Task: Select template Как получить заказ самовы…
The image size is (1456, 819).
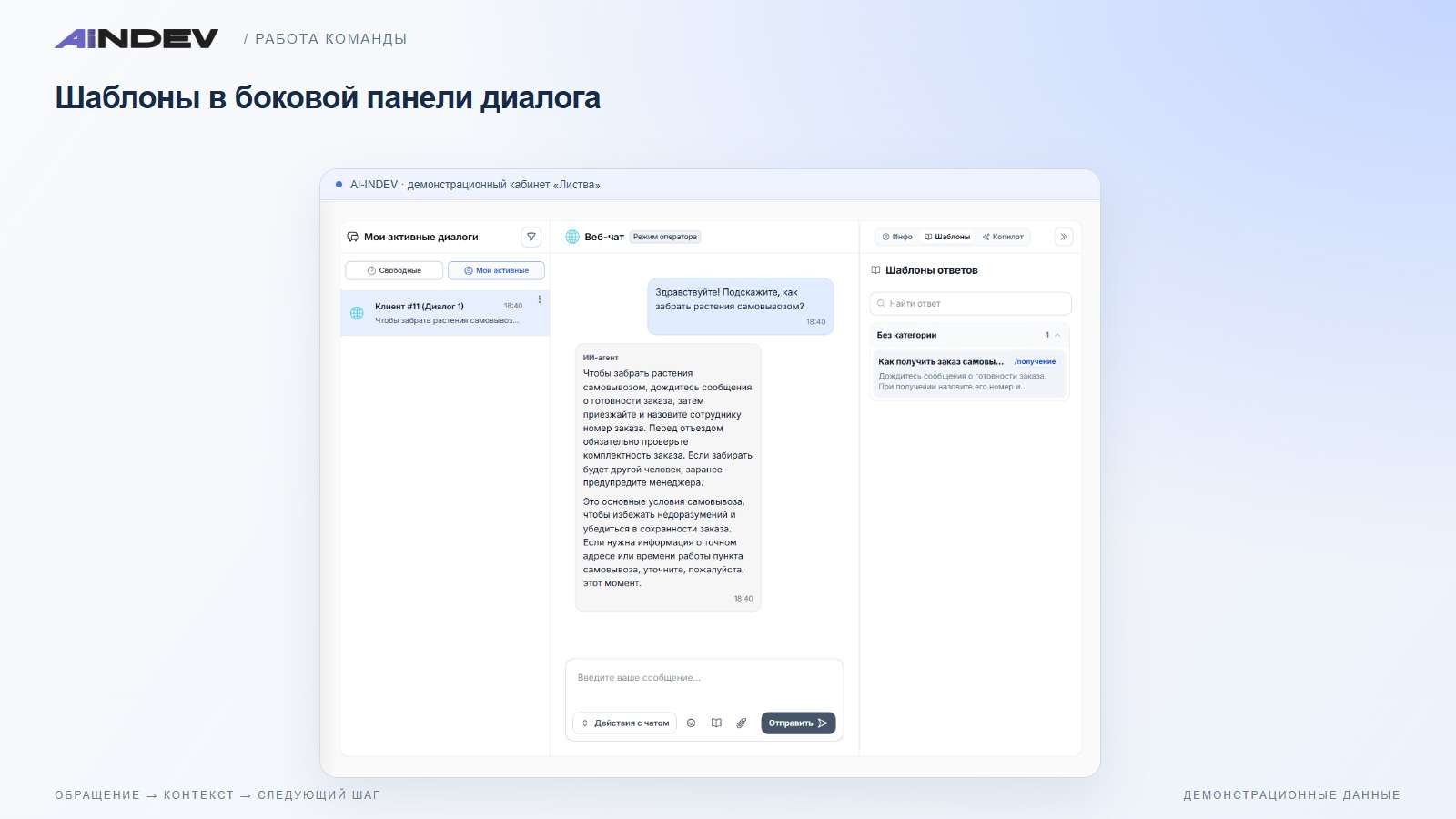Action: [x=969, y=374]
